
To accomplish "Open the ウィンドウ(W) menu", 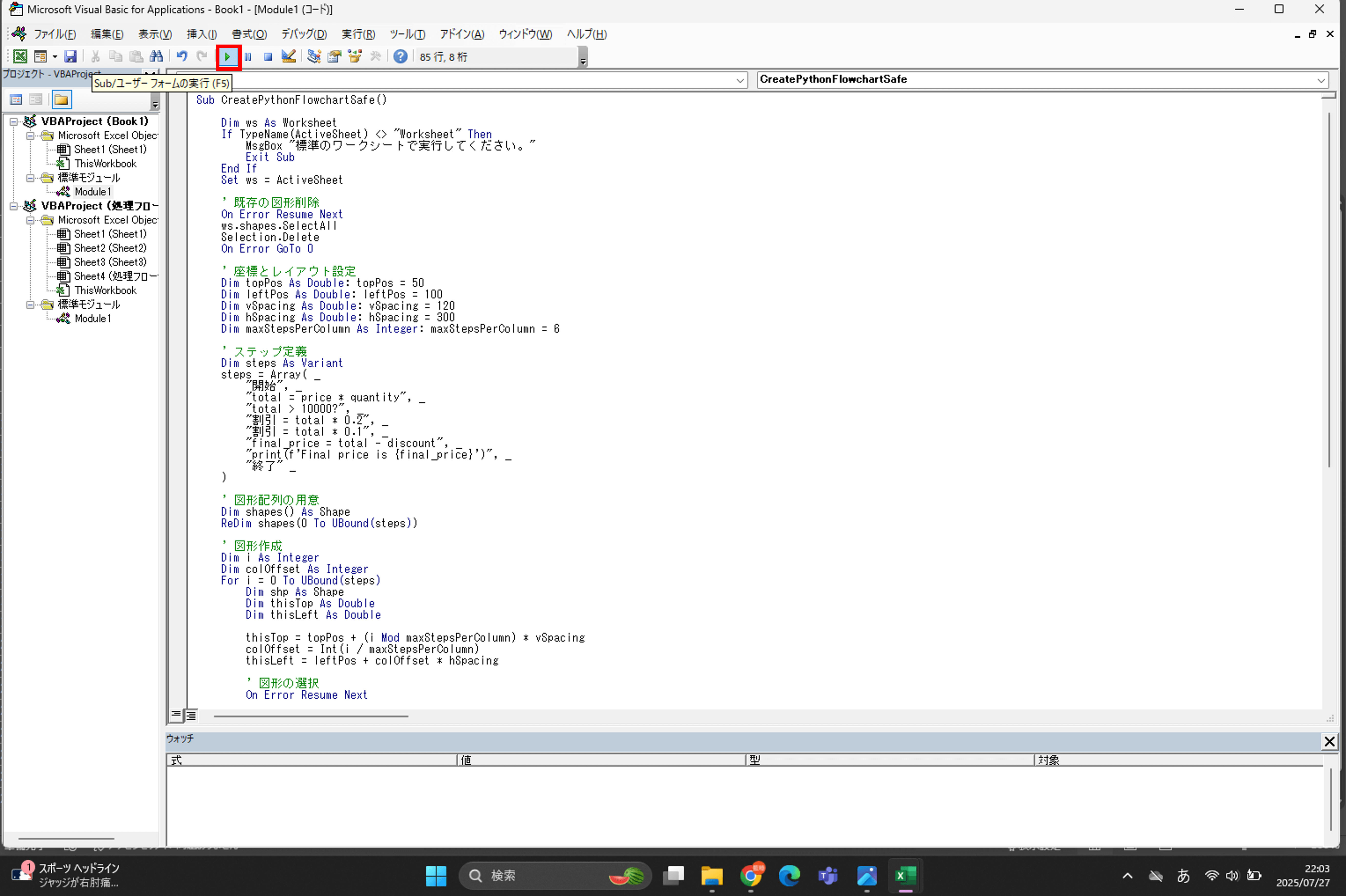I will [525, 34].
